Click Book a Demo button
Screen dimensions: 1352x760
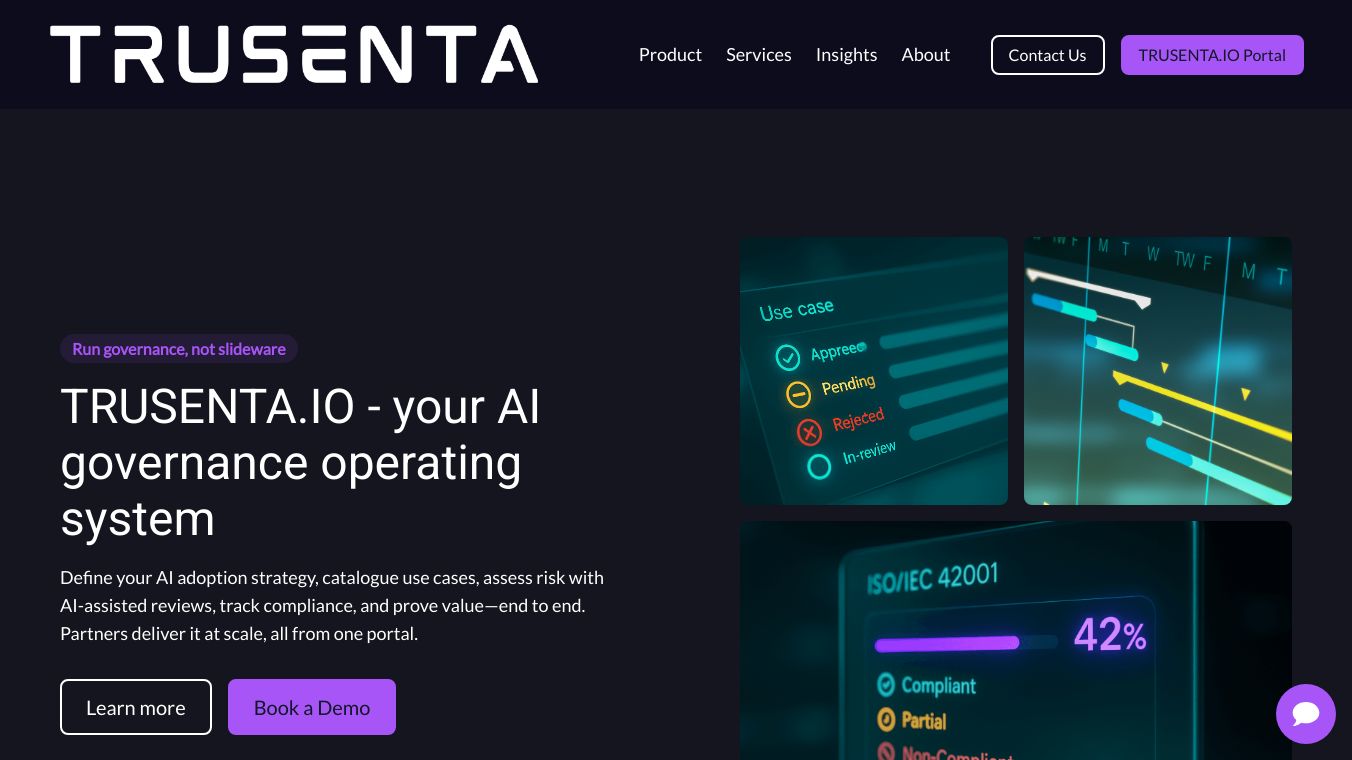point(312,707)
